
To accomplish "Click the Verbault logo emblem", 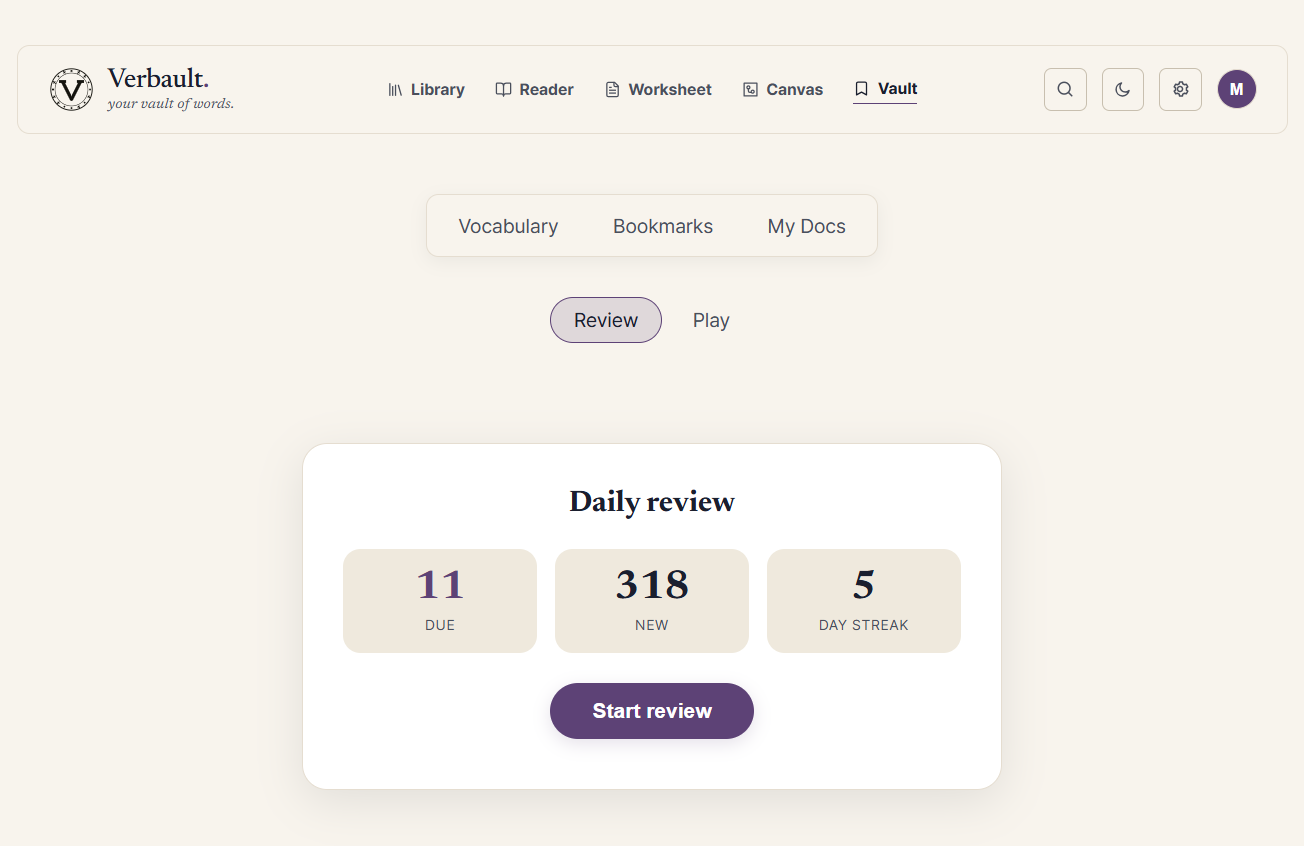I will (71, 89).
